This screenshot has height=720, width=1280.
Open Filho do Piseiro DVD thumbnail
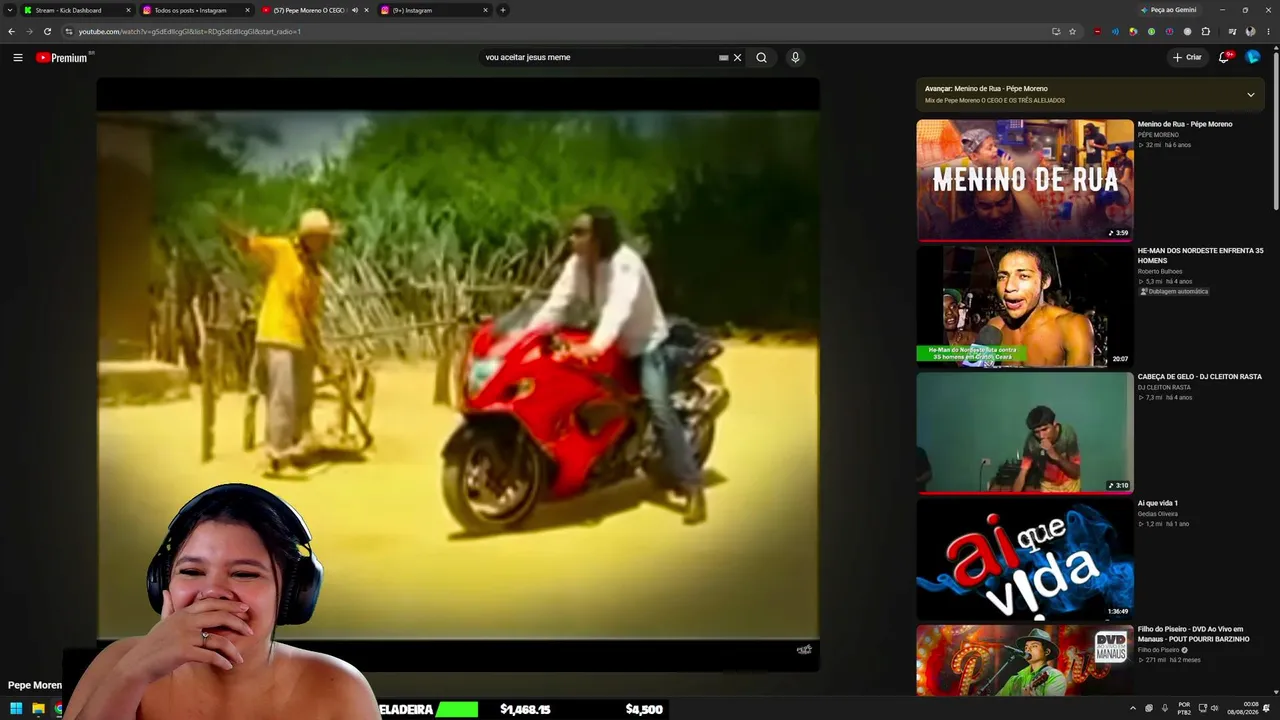point(1025,660)
